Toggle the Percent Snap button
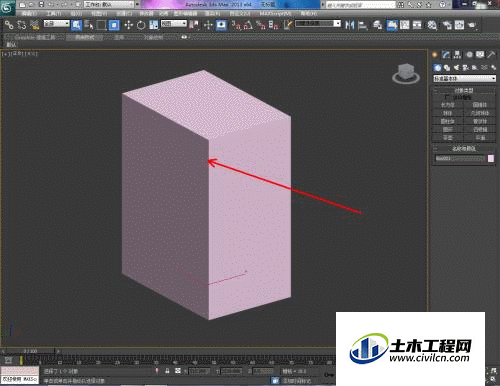 [261, 25]
